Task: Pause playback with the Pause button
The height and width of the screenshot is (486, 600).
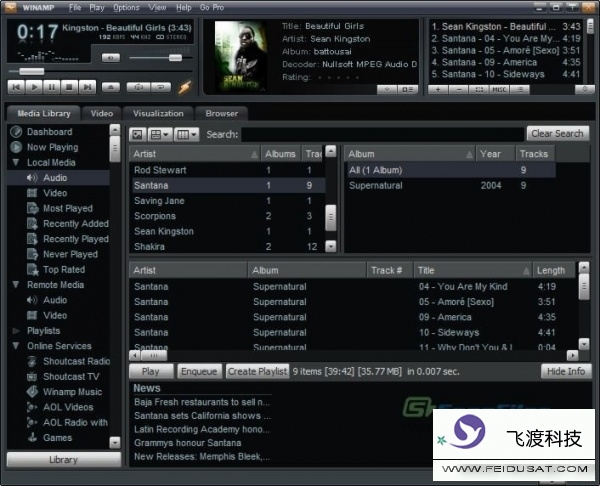Action: tap(52, 87)
